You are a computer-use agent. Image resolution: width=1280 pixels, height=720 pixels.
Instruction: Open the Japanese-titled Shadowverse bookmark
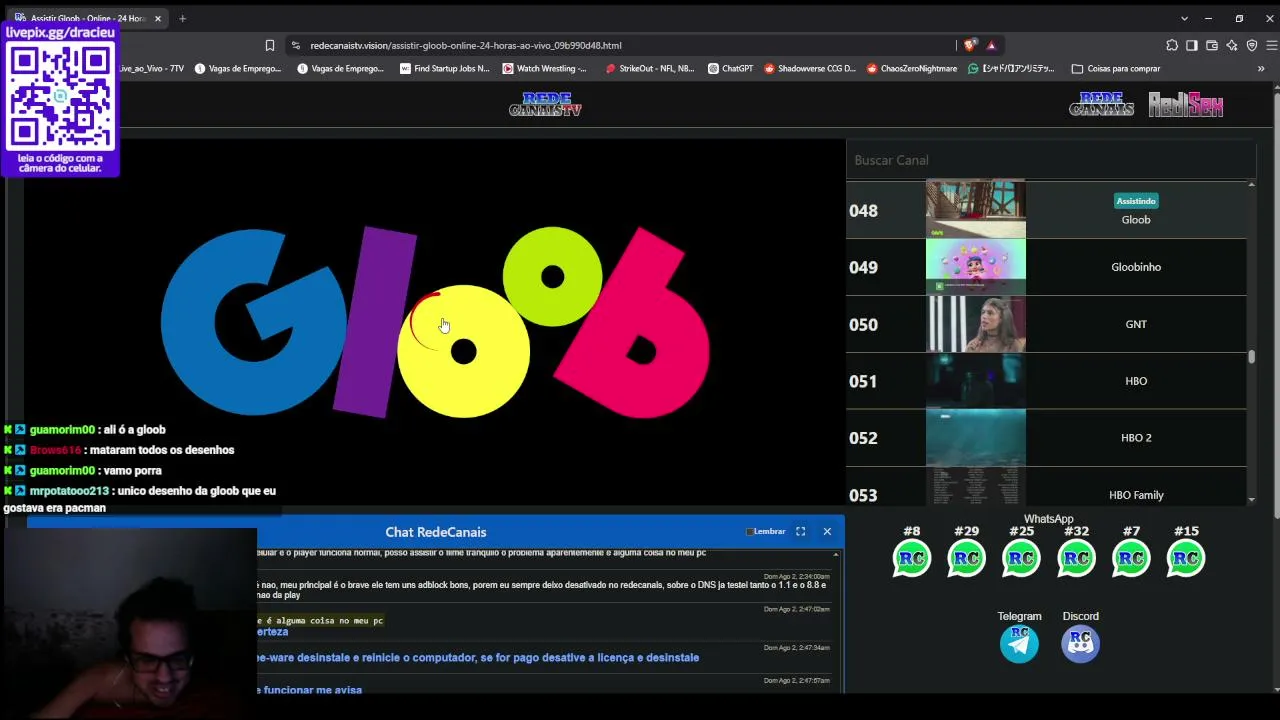point(1011,69)
